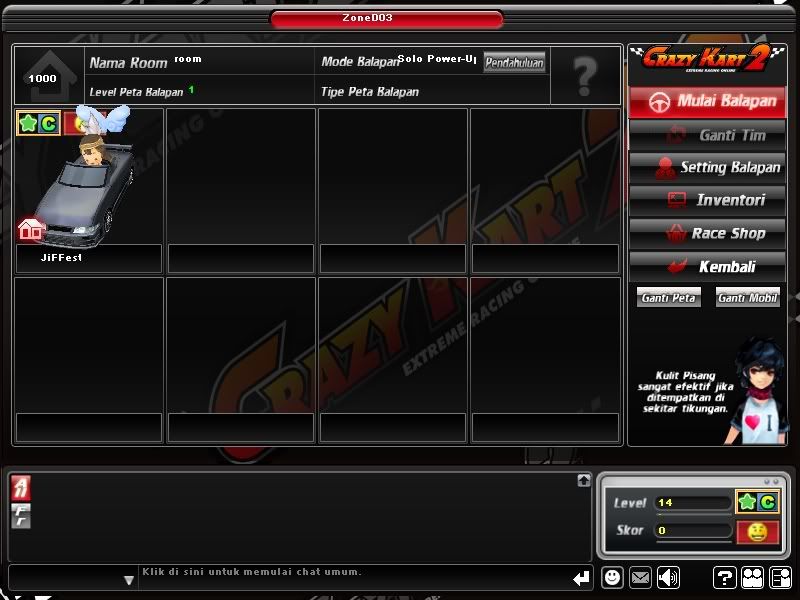
Task: Click the Pendahuluan button
Action: [514, 62]
